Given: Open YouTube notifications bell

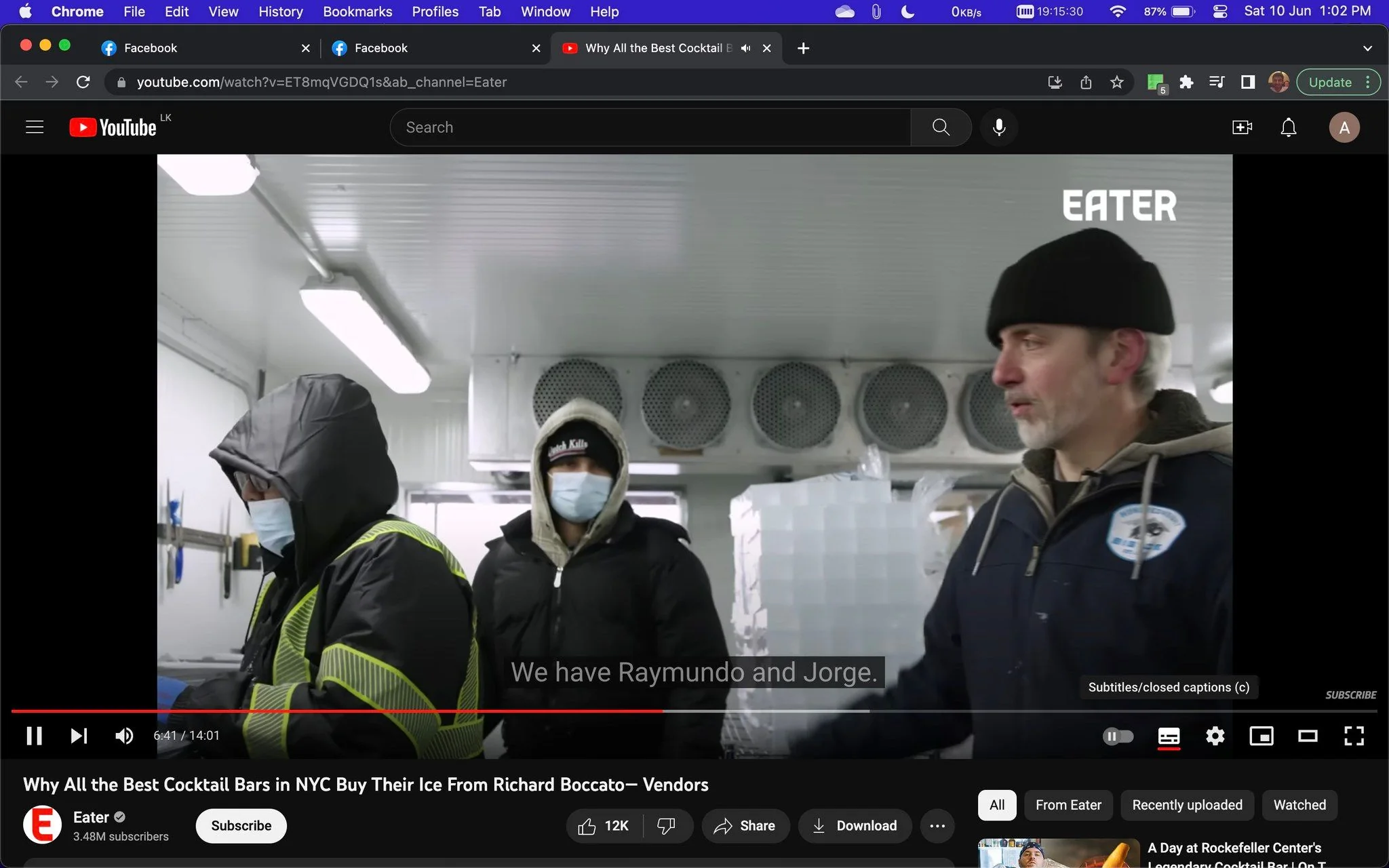Looking at the screenshot, I should coord(1288,127).
